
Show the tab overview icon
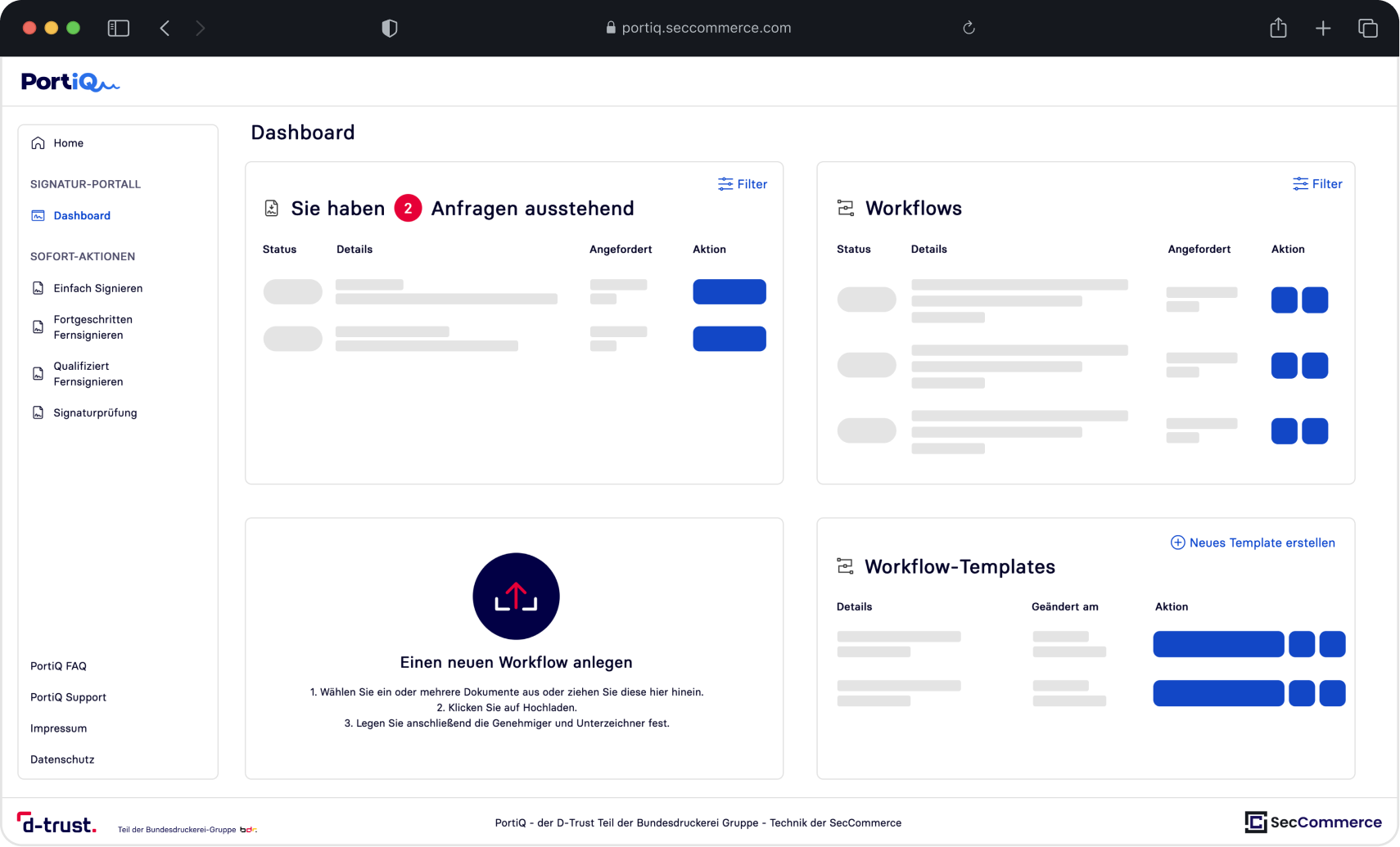pos(1368,29)
